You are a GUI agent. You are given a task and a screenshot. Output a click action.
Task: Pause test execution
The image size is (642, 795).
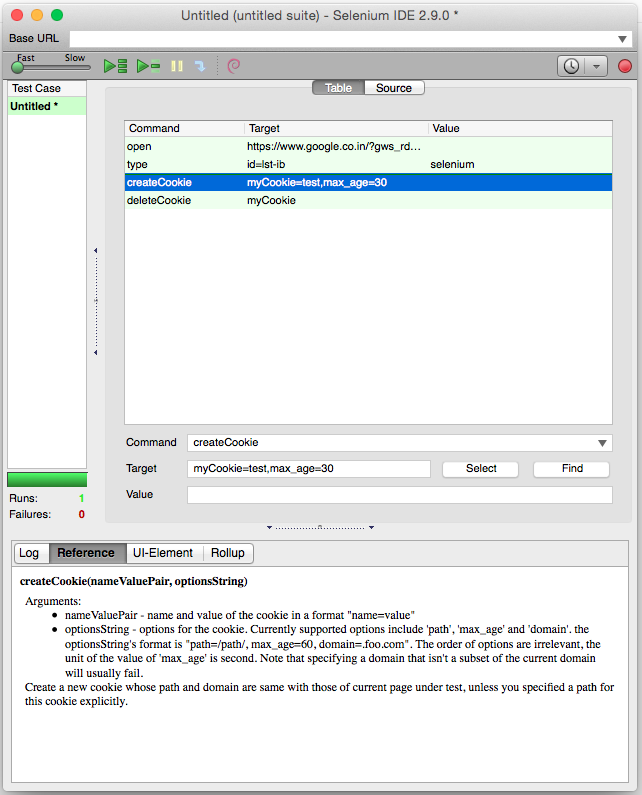point(177,66)
